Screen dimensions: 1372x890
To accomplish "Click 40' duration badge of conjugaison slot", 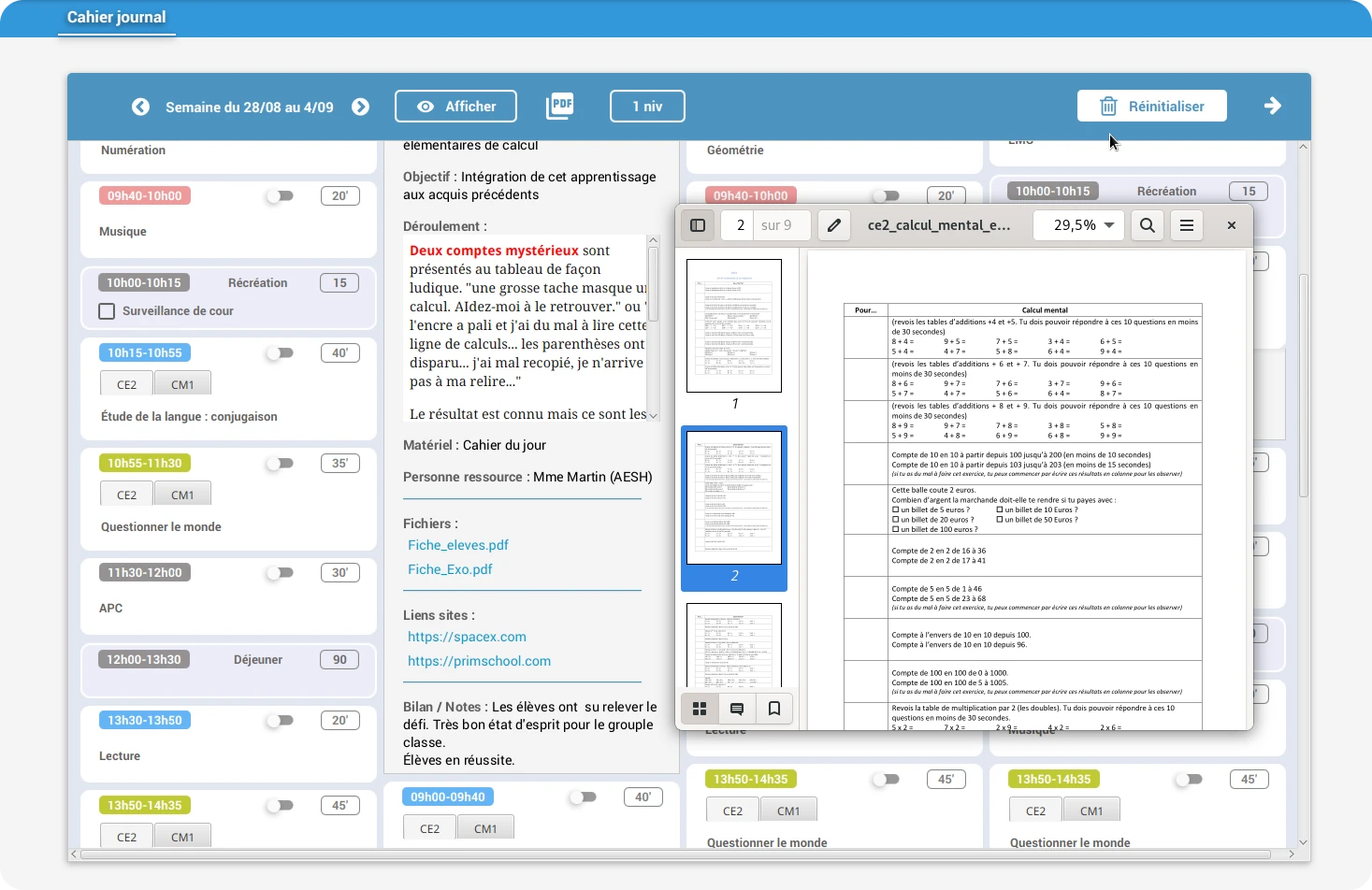I will coord(340,353).
